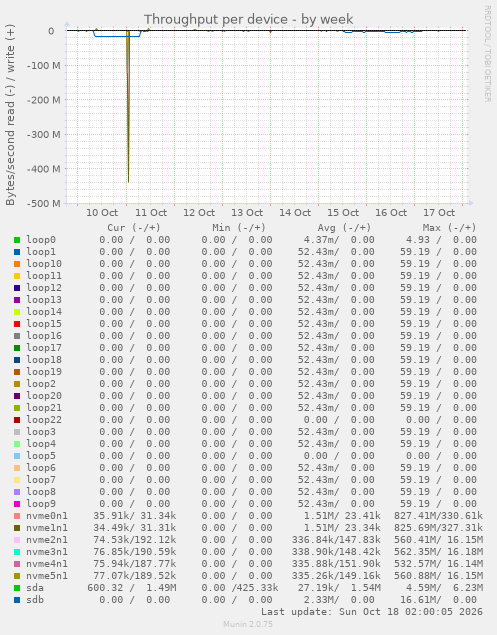Click the '16 Oct' x-axis label
Screen dimensions: 497x635
coord(391,213)
